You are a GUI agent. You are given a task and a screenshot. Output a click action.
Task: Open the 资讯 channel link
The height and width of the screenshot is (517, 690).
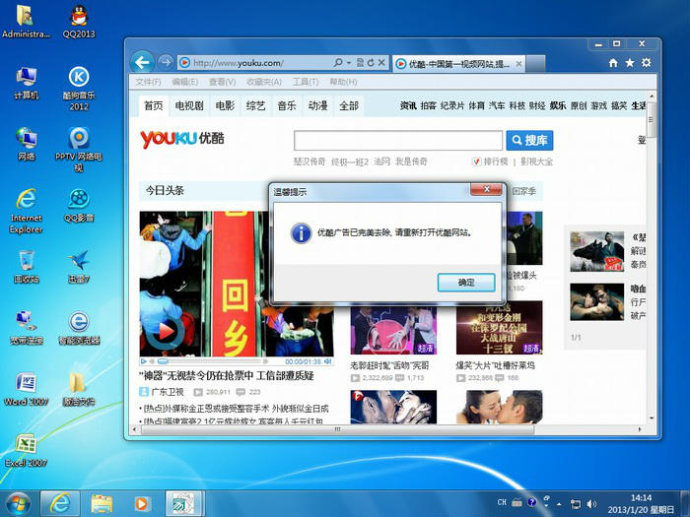[x=408, y=106]
